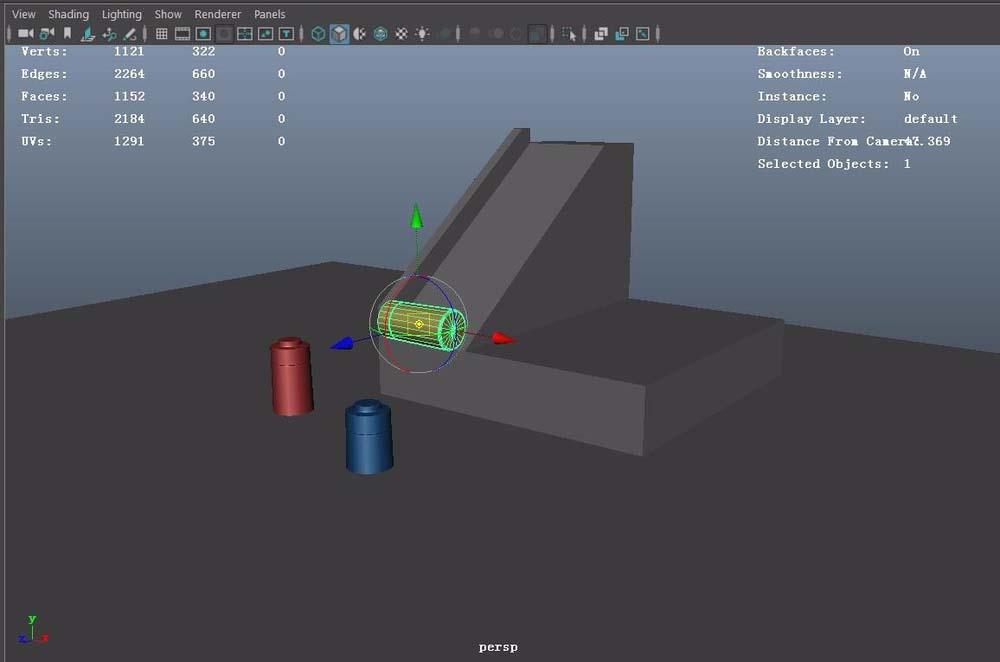This screenshot has height=662, width=1000.
Task: Switch to Wireframe display mode
Action: [318, 34]
